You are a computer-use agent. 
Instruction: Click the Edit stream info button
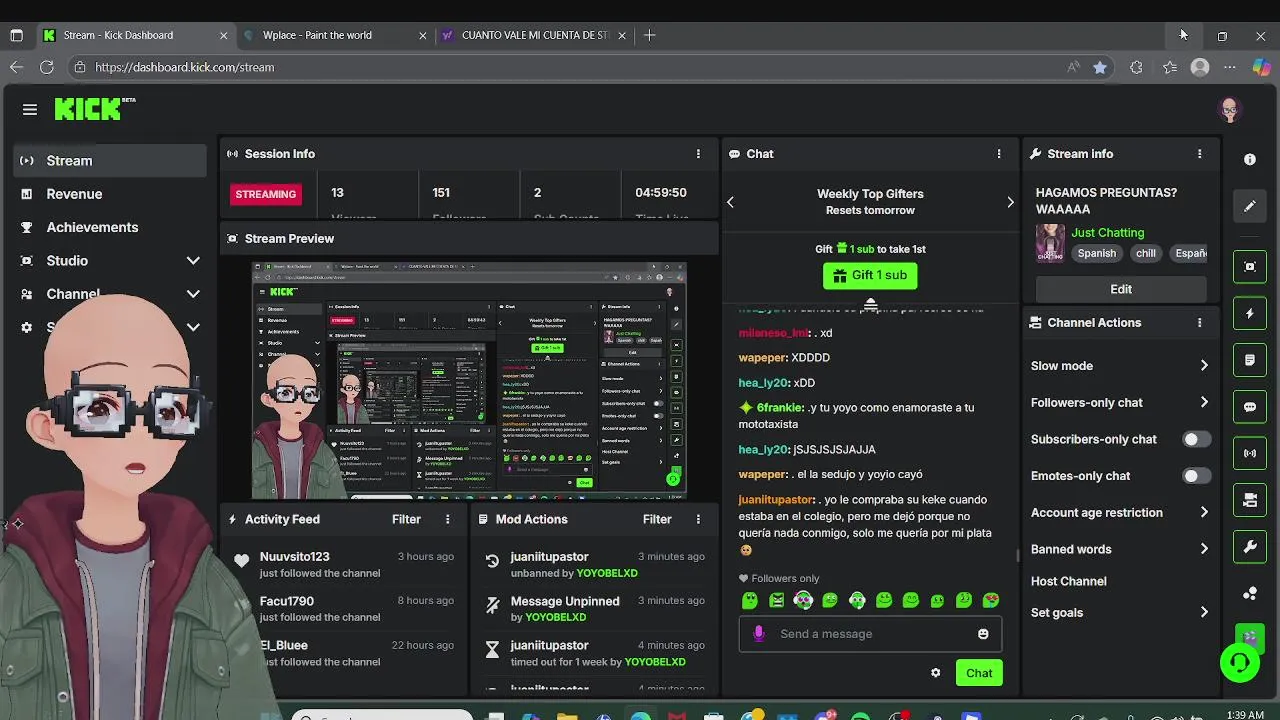[x=1121, y=289]
